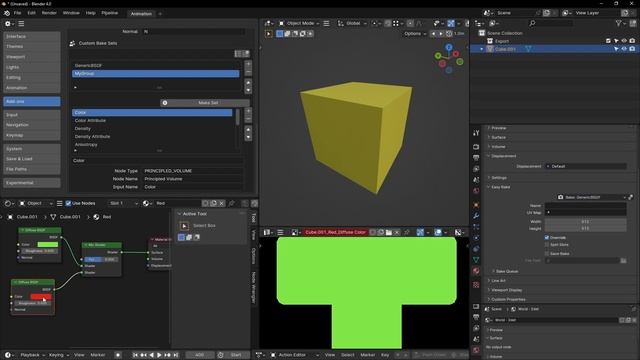Screen dimensions: 640x360
Task: Open the Render properties tab icon
Action: pyautogui.click(x=476, y=147)
